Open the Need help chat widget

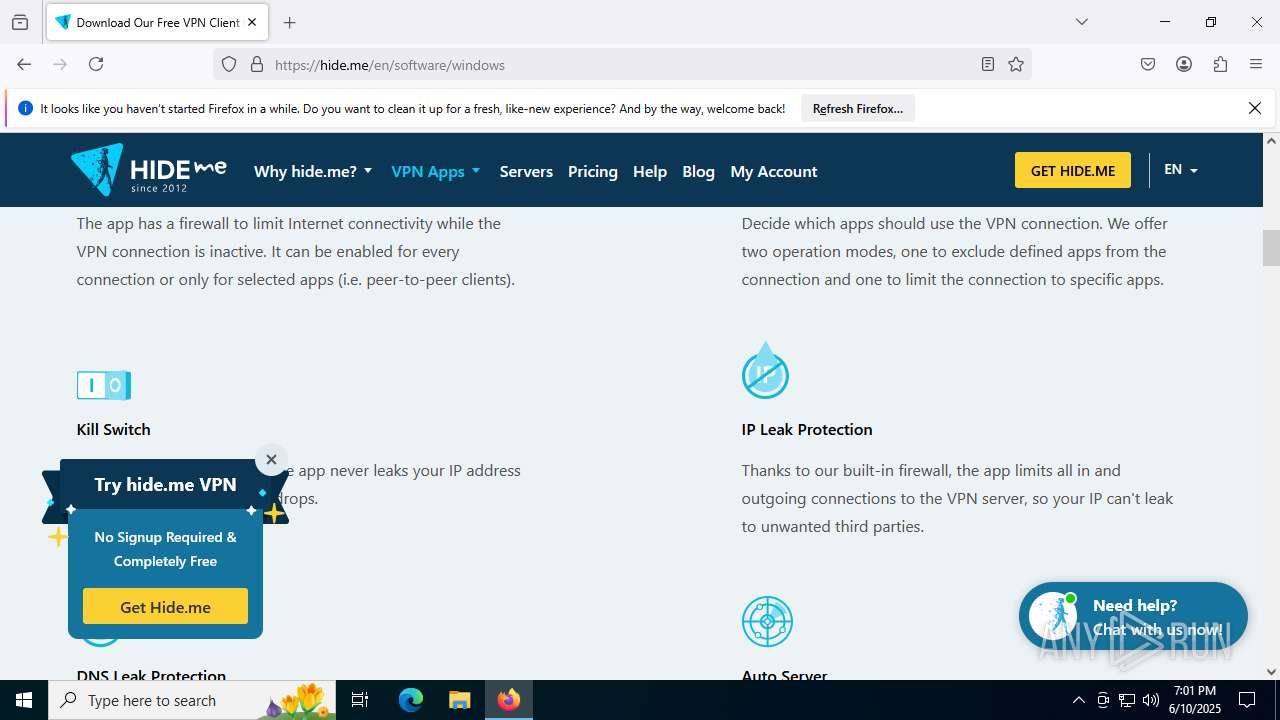pyautogui.click(x=1133, y=617)
